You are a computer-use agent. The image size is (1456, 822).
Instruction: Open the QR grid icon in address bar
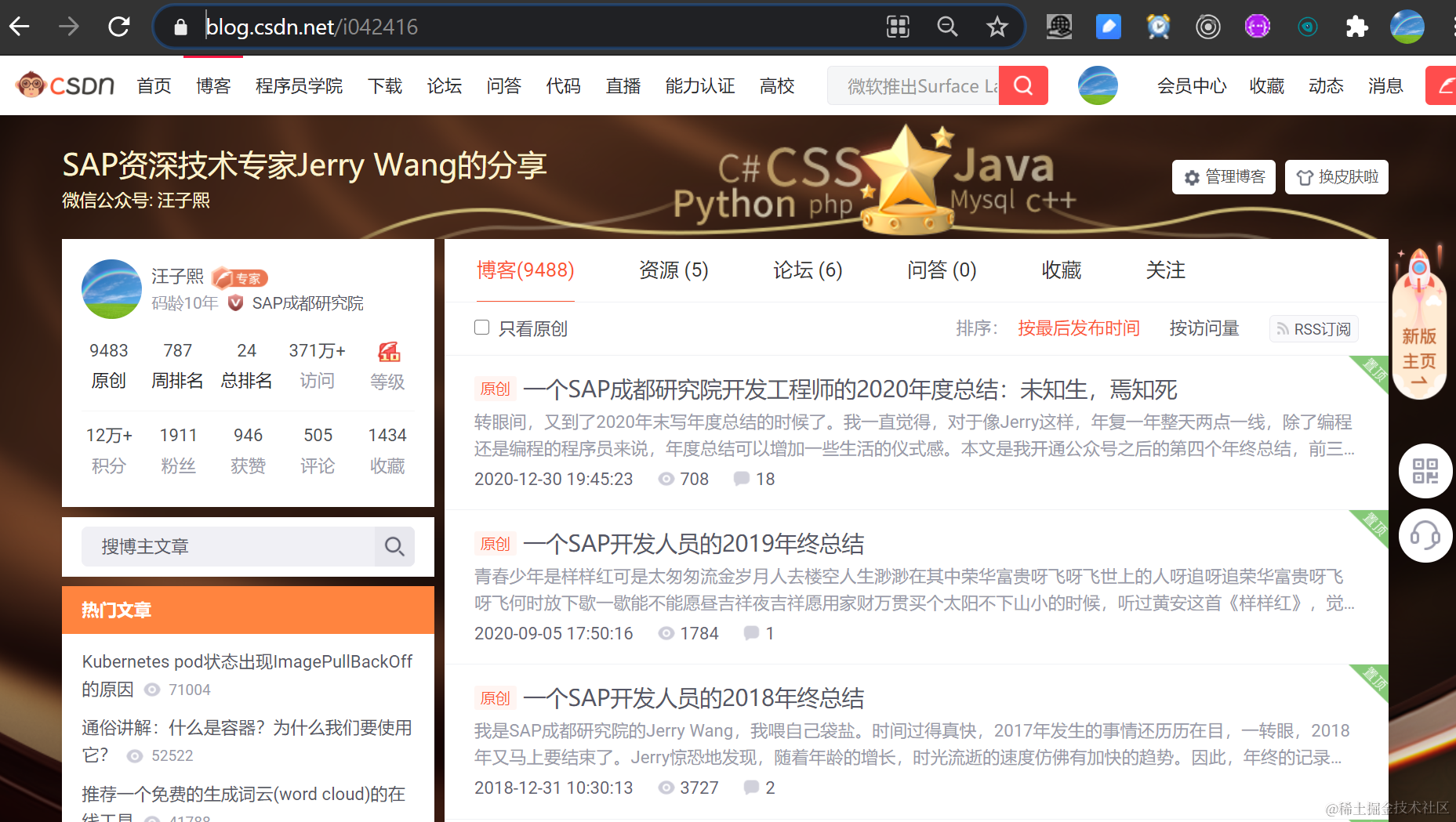point(898,27)
